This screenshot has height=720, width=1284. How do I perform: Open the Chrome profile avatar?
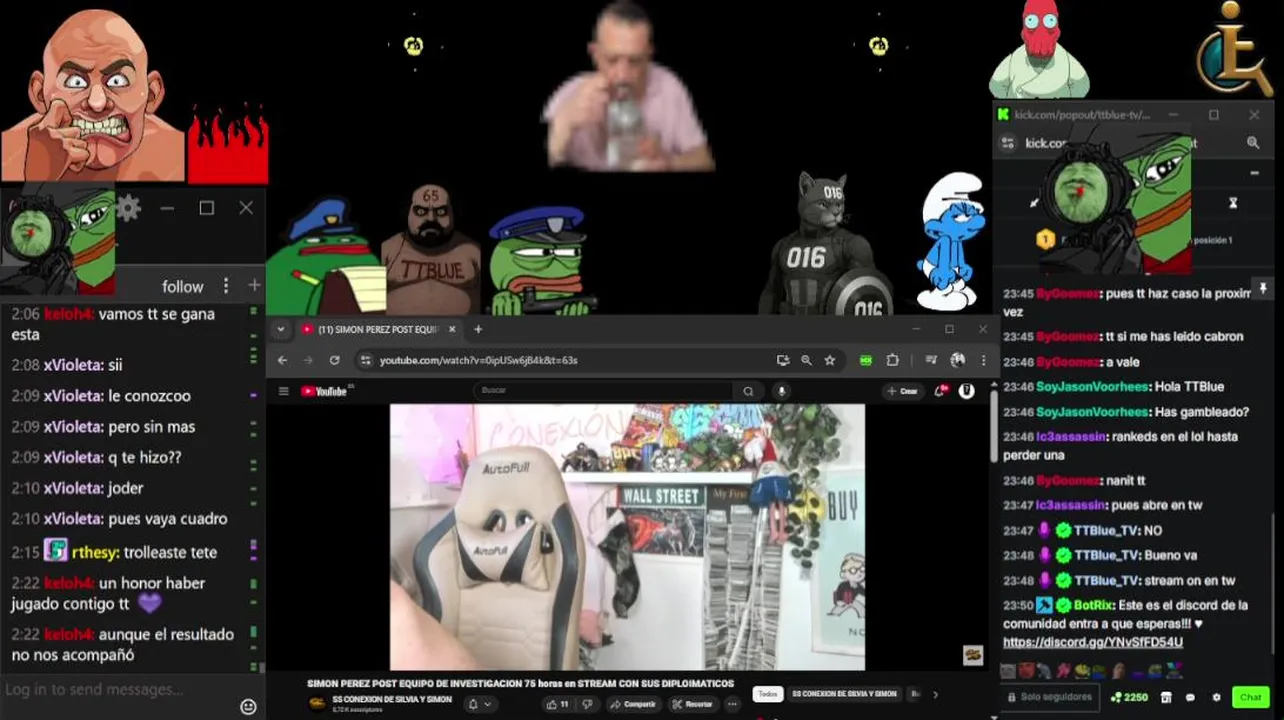[x=957, y=360]
